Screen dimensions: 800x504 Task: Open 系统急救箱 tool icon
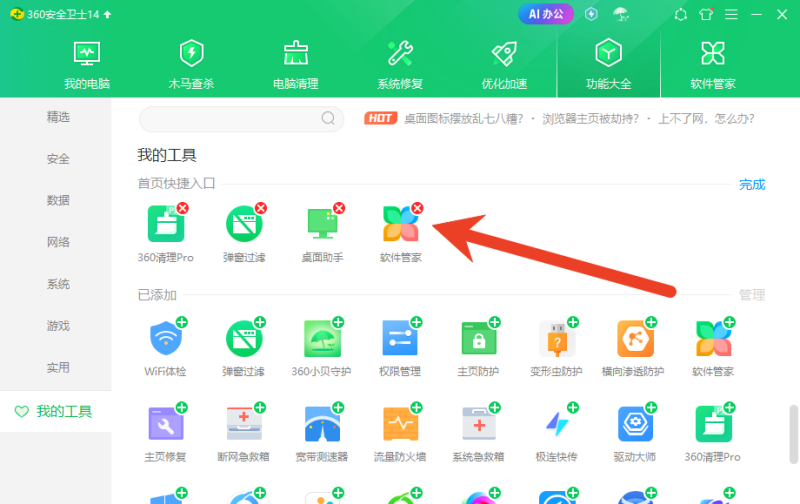click(x=479, y=423)
